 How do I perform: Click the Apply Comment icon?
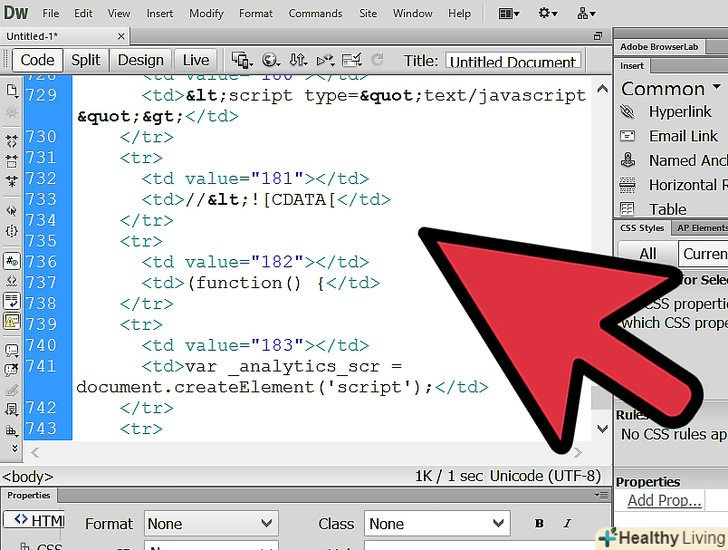click(x=12, y=350)
